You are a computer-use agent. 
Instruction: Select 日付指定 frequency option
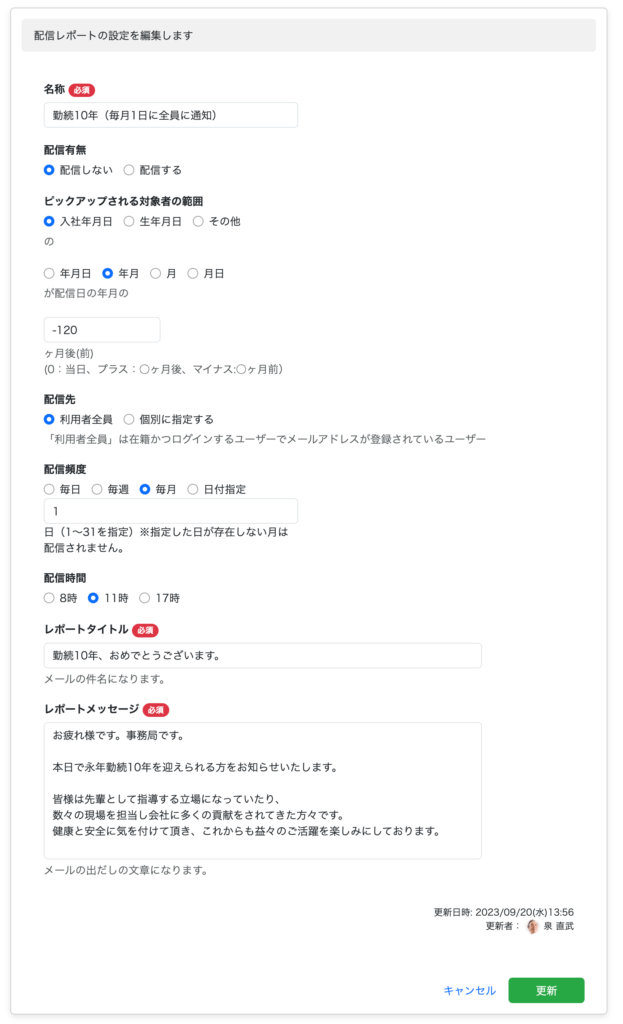[x=193, y=489]
